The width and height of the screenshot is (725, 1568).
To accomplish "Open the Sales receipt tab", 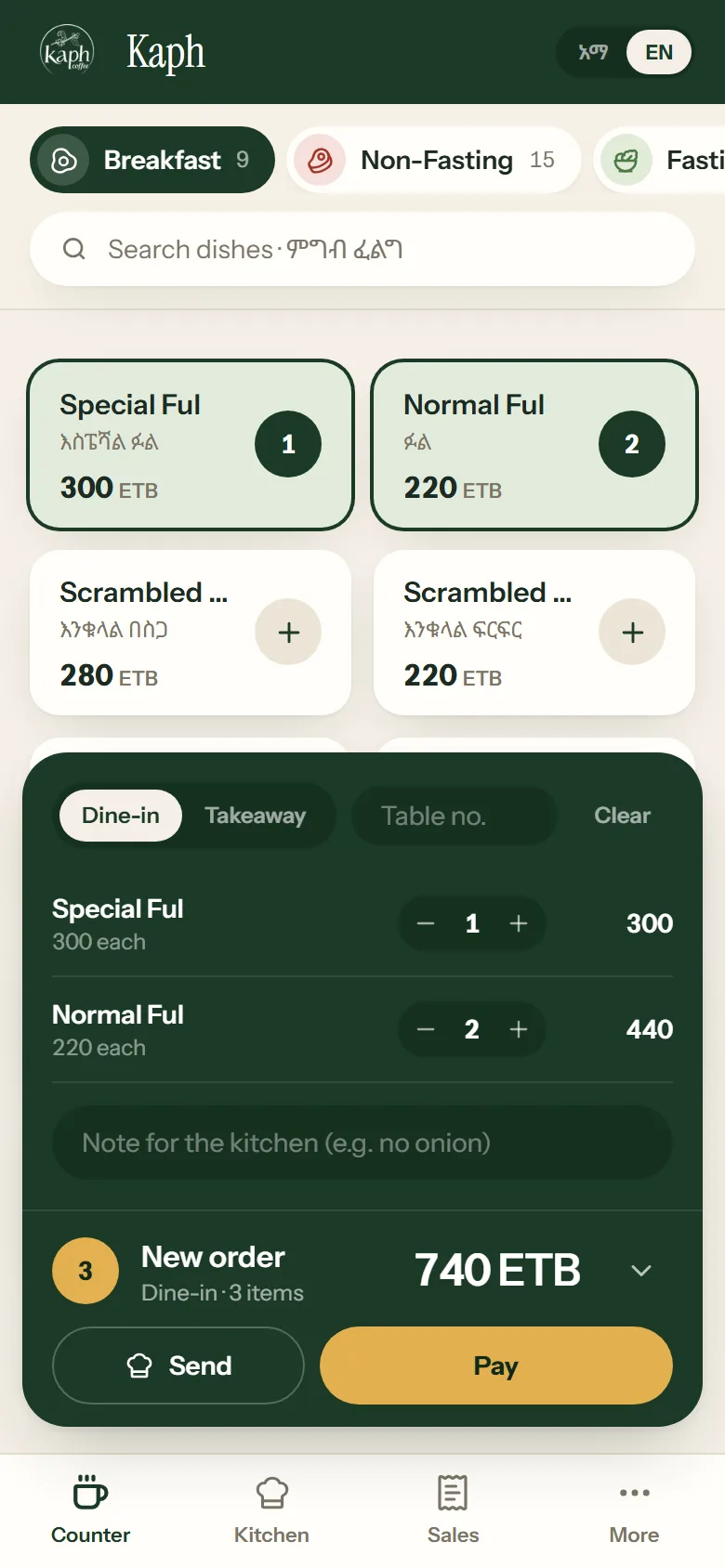I will click(453, 1509).
